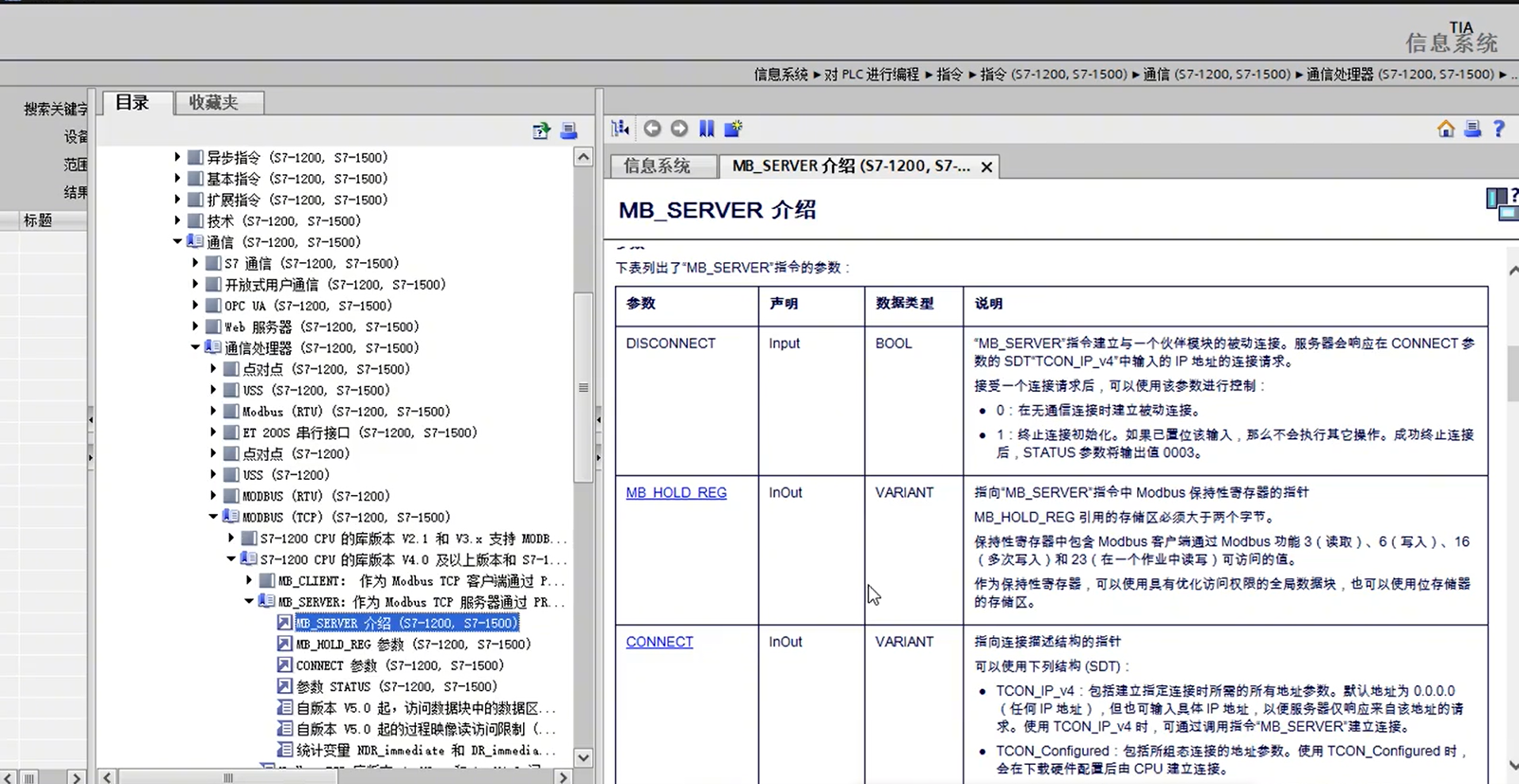Select ET 200S 串行接口 tree item
Screen dimensions: 1519x784
(x=360, y=432)
